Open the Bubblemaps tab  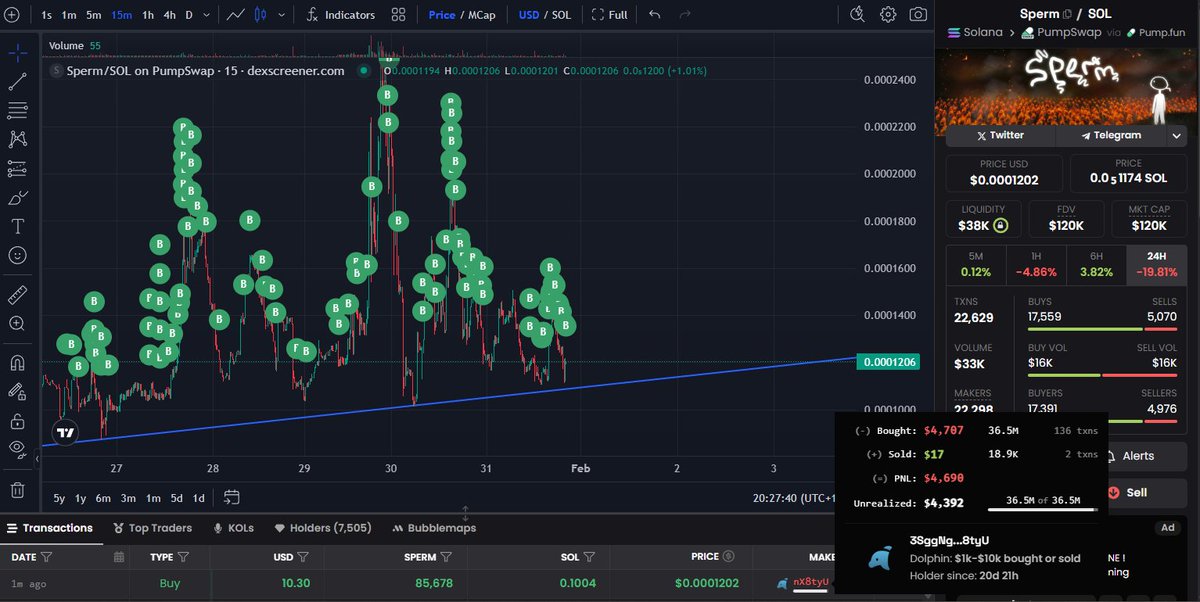pos(435,528)
